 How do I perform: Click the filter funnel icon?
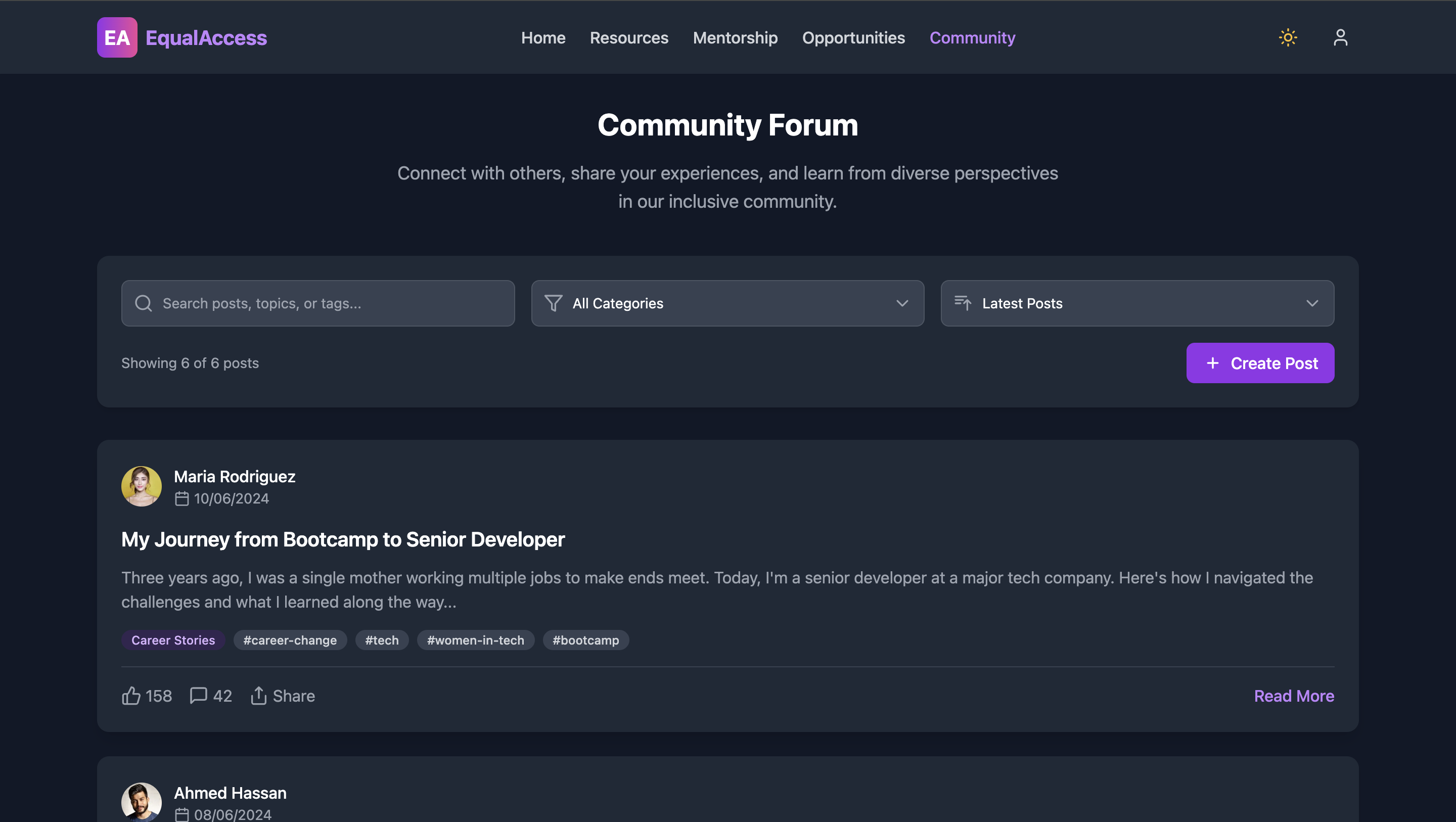(x=553, y=304)
